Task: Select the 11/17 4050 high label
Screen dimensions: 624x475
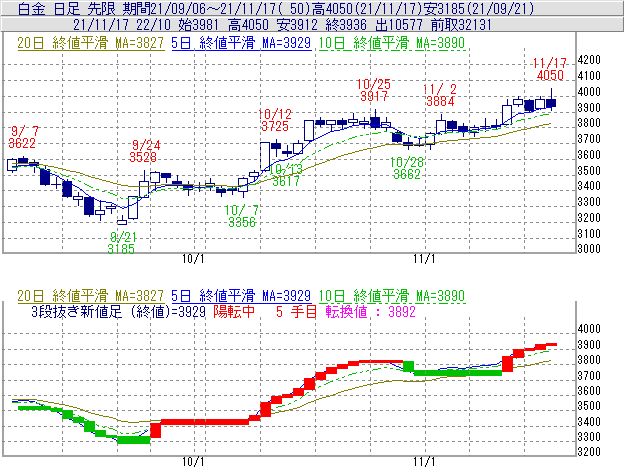Action: [550, 69]
